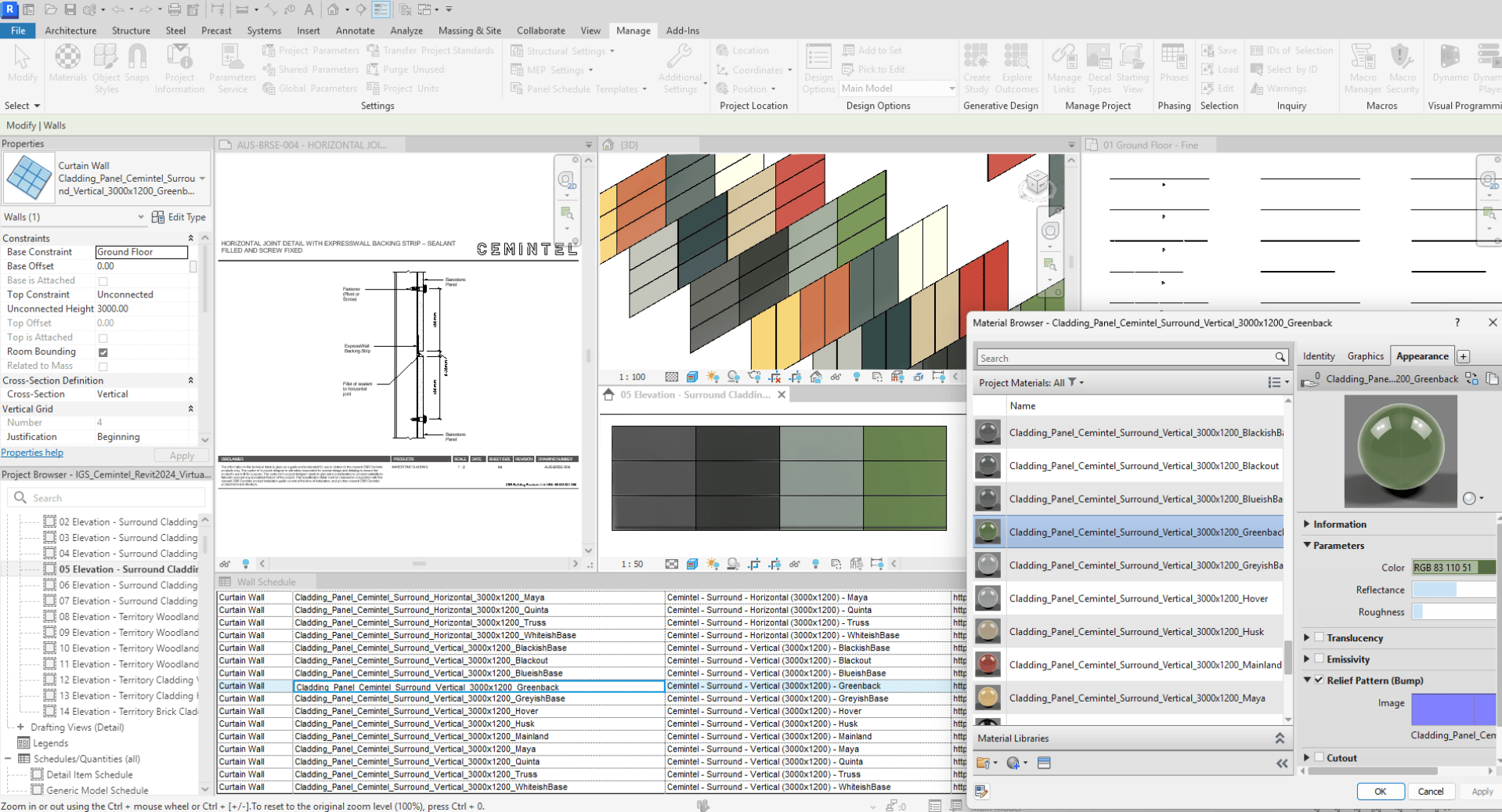
Task: Open the Annotate ribbon tab
Action: (x=355, y=31)
